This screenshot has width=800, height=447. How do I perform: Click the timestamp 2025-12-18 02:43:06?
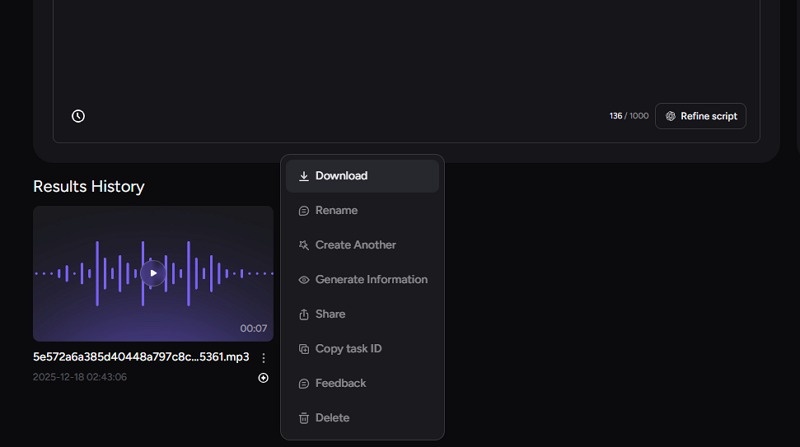pyautogui.click(x=80, y=377)
